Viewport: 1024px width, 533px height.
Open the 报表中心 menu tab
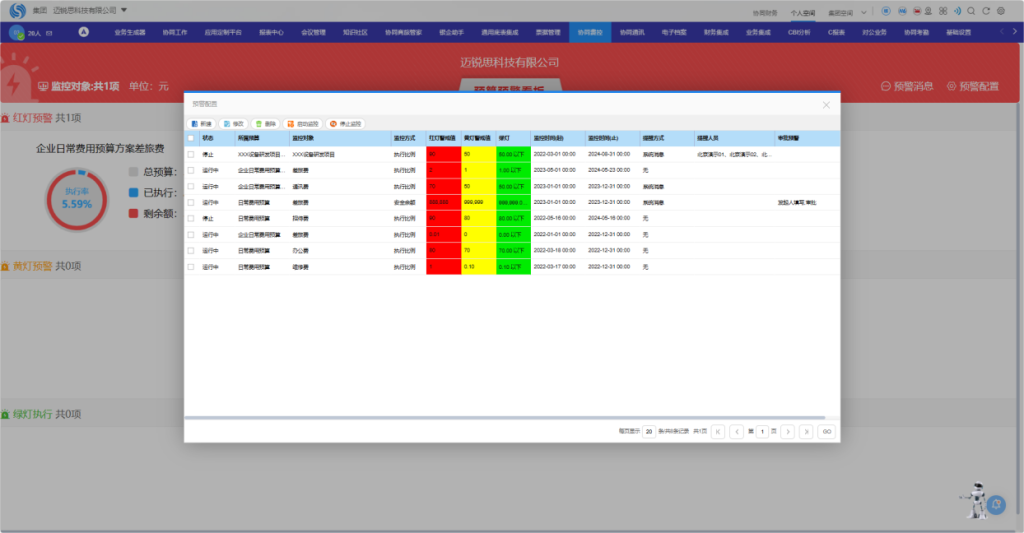coord(271,32)
